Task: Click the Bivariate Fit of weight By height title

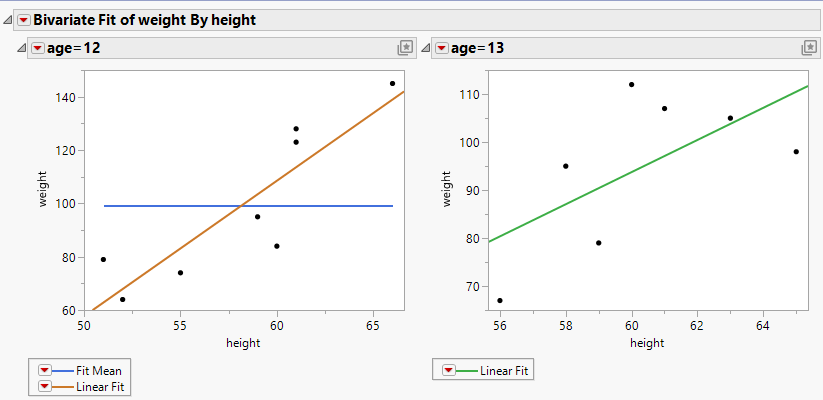Action: pyautogui.click(x=144, y=19)
